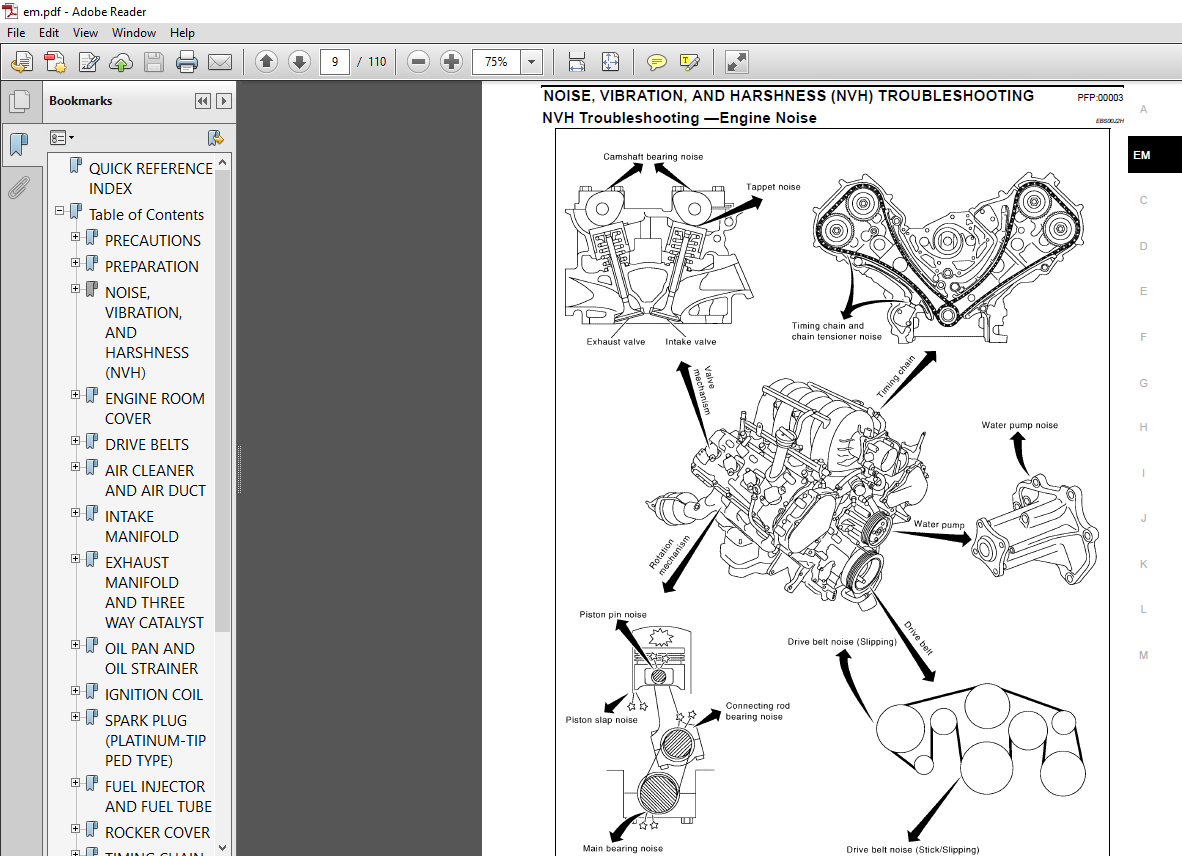This screenshot has height=856, width=1182.
Task: Click the Sign/edit document toolbar icon
Action: pyautogui.click(x=88, y=62)
